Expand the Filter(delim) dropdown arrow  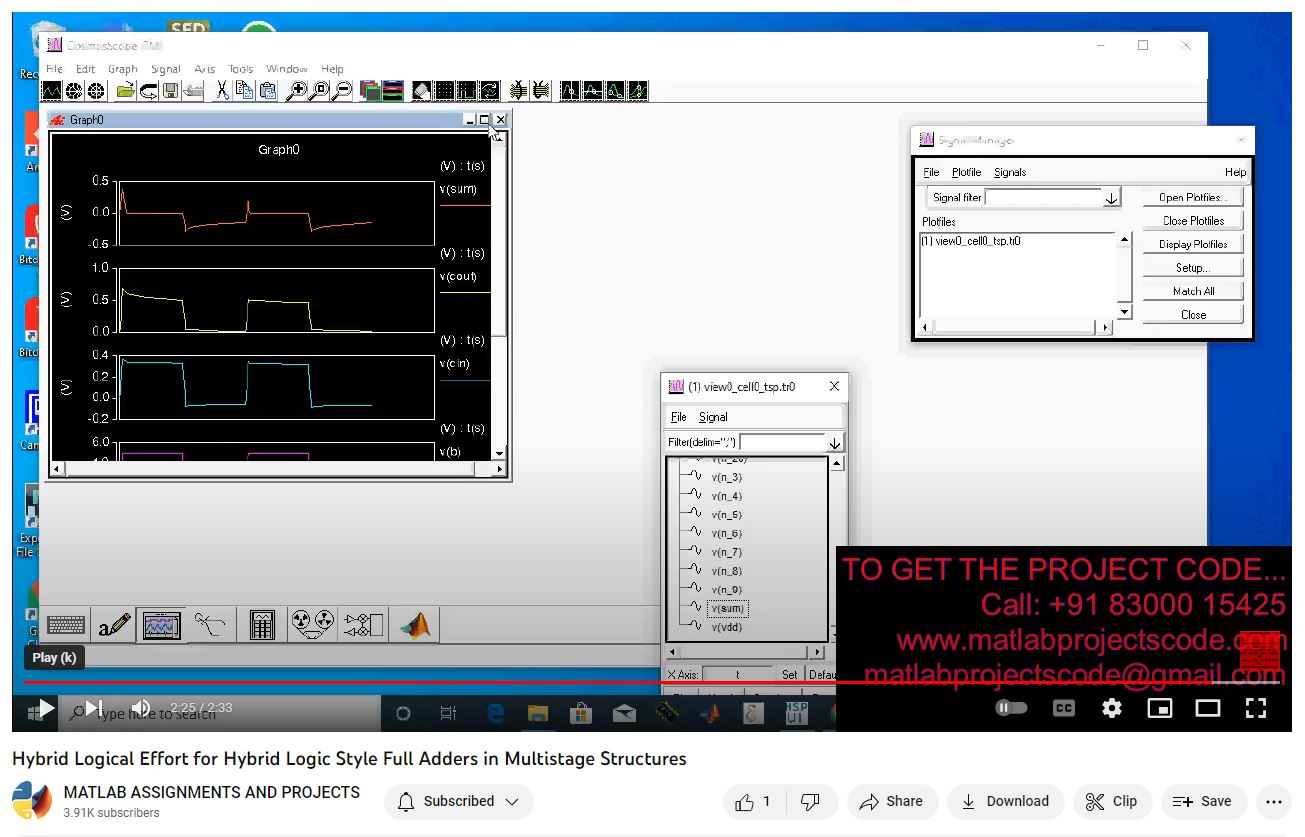click(x=835, y=442)
